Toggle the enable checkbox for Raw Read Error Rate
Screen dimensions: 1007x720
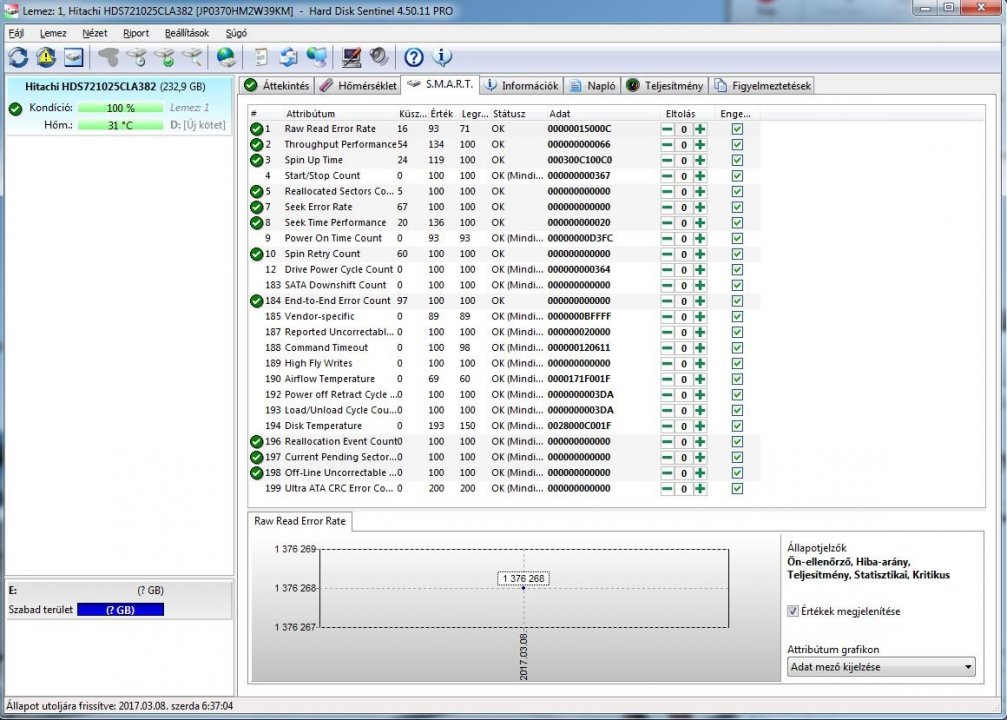pyautogui.click(x=737, y=129)
